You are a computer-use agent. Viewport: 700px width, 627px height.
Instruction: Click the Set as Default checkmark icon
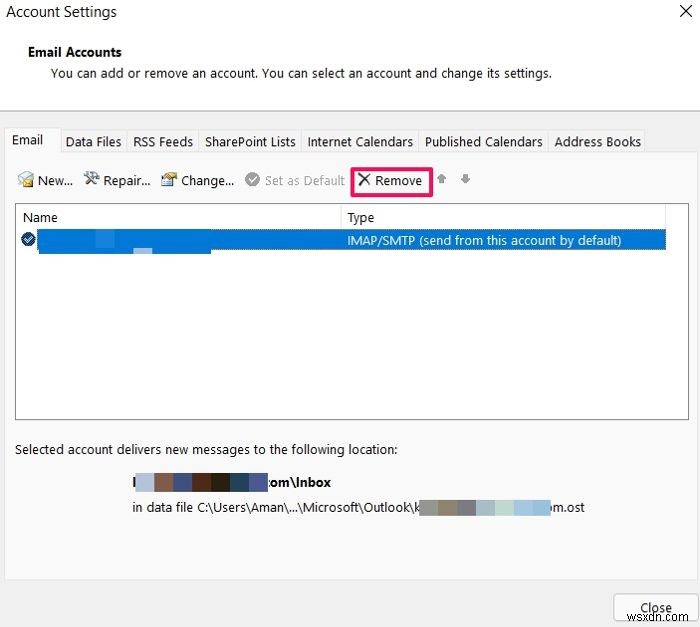pyautogui.click(x=252, y=180)
